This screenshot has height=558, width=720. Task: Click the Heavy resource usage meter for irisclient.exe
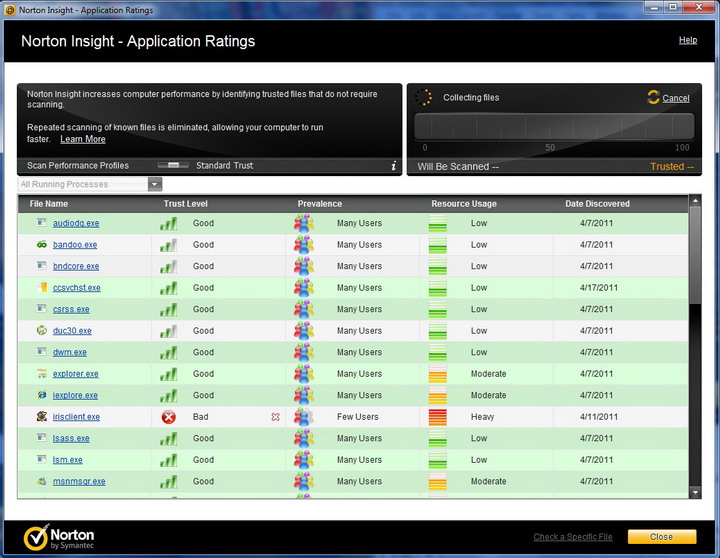coord(438,417)
